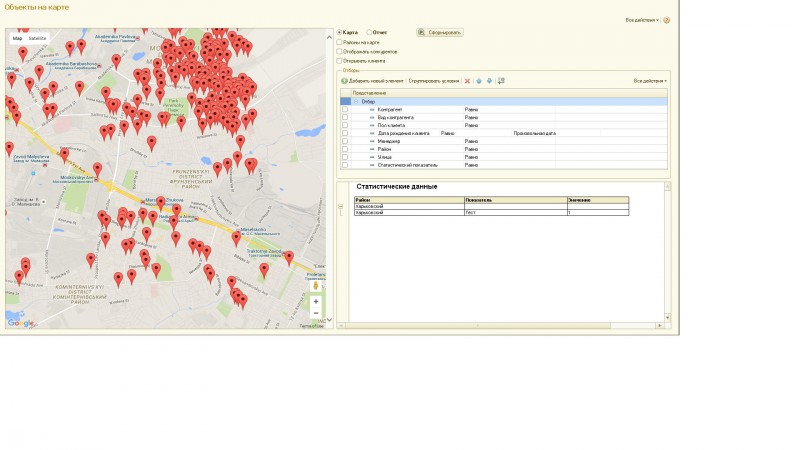Click the map zoom in plus button
The width and height of the screenshot is (800, 450).
click(316, 301)
